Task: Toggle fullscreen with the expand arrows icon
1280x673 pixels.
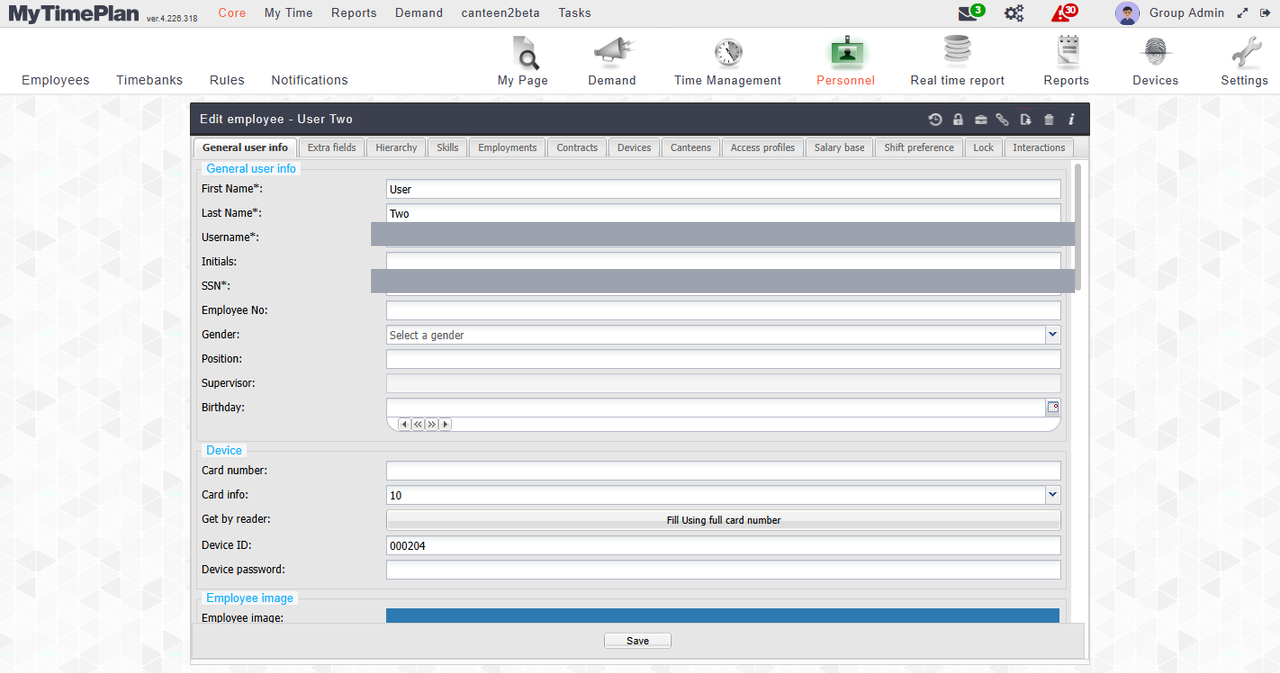Action: point(1243,13)
